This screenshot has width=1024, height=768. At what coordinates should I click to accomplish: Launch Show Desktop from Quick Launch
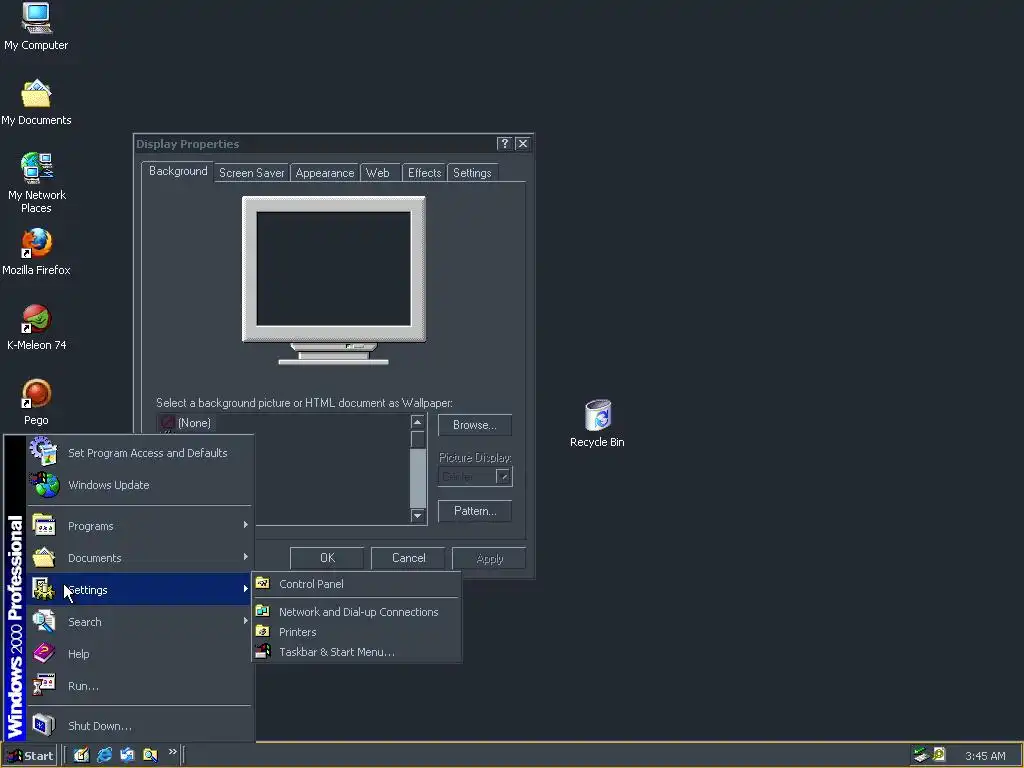[x=81, y=755]
